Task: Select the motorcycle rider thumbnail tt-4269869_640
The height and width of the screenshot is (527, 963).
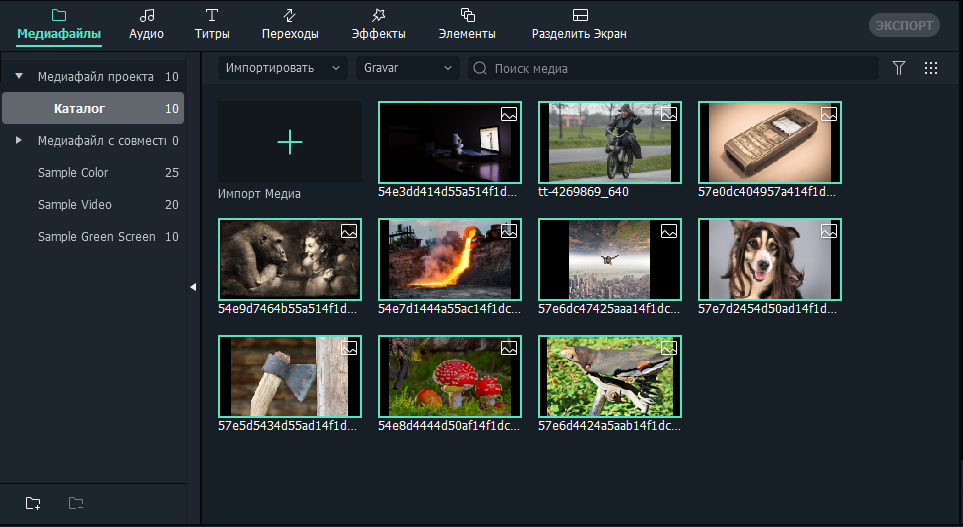Action: pyautogui.click(x=610, y=142)
